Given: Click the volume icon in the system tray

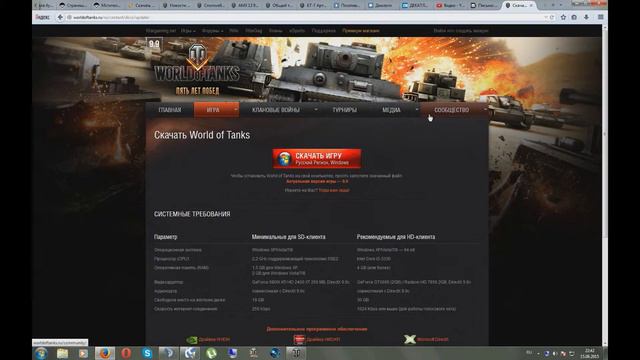Looking at the screenshot, I should pos(555,353).
